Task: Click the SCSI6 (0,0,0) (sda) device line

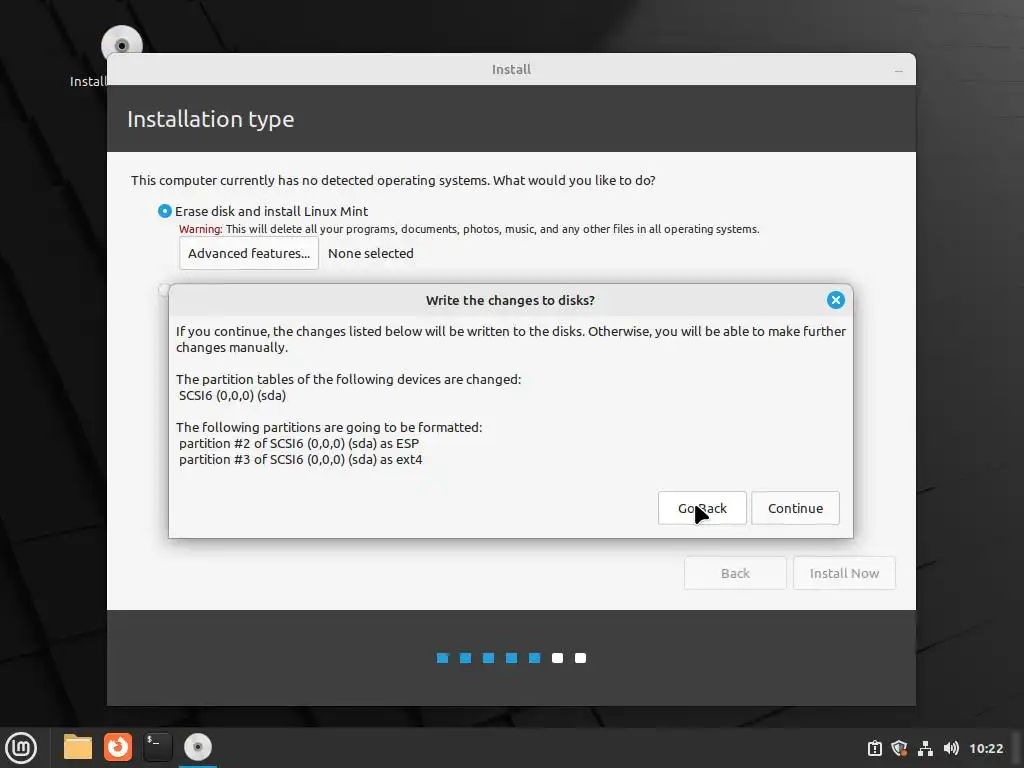Action: 232,395
